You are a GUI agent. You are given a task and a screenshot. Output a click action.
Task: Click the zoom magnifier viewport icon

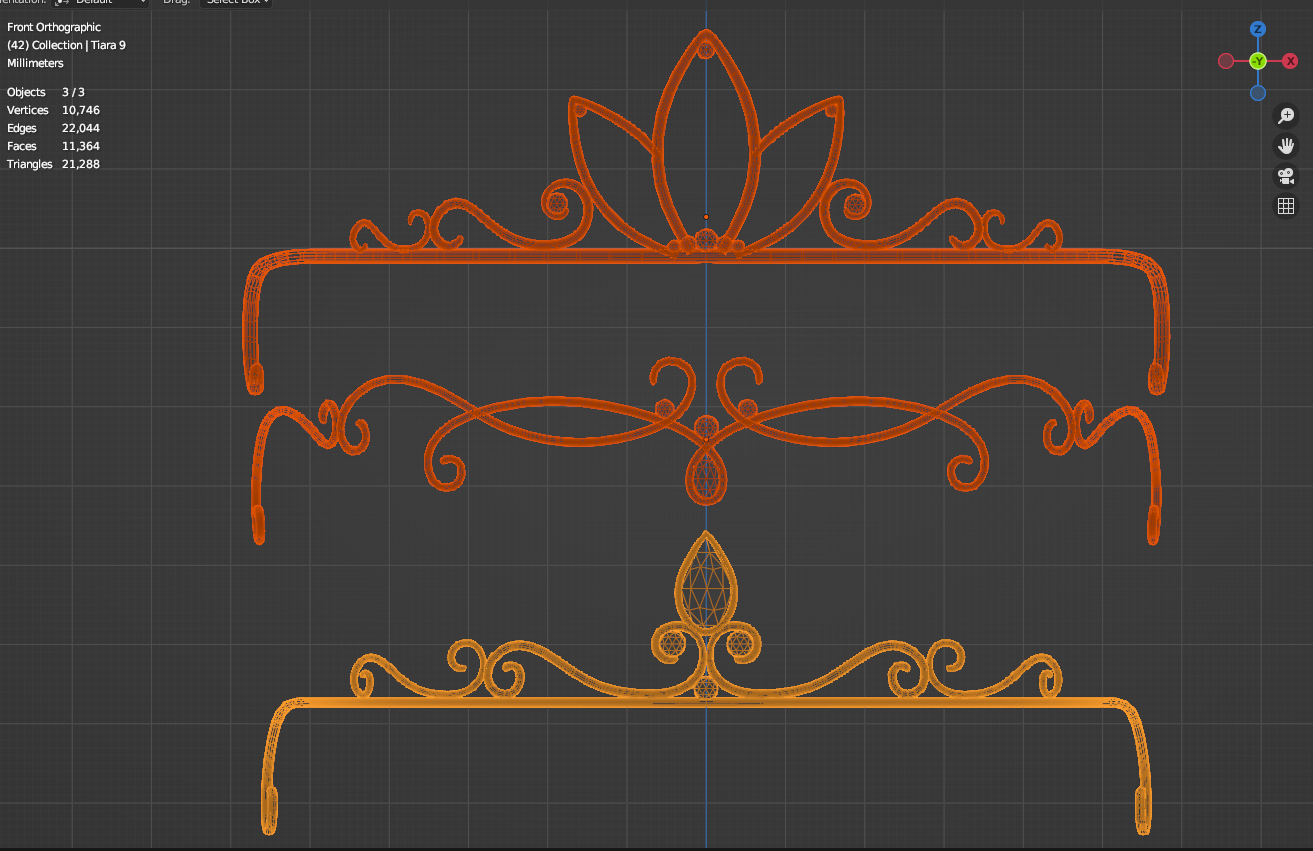(x=1286, y=116)
